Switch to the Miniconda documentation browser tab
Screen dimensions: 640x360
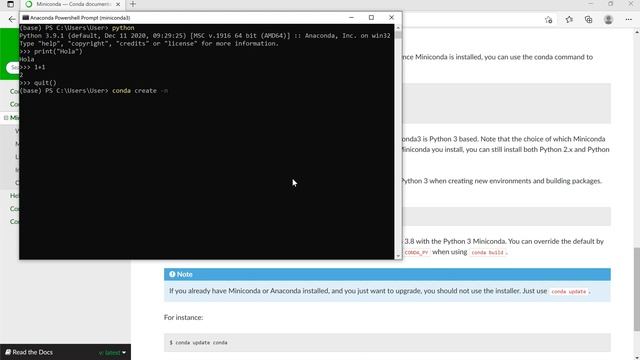(72, 4)
